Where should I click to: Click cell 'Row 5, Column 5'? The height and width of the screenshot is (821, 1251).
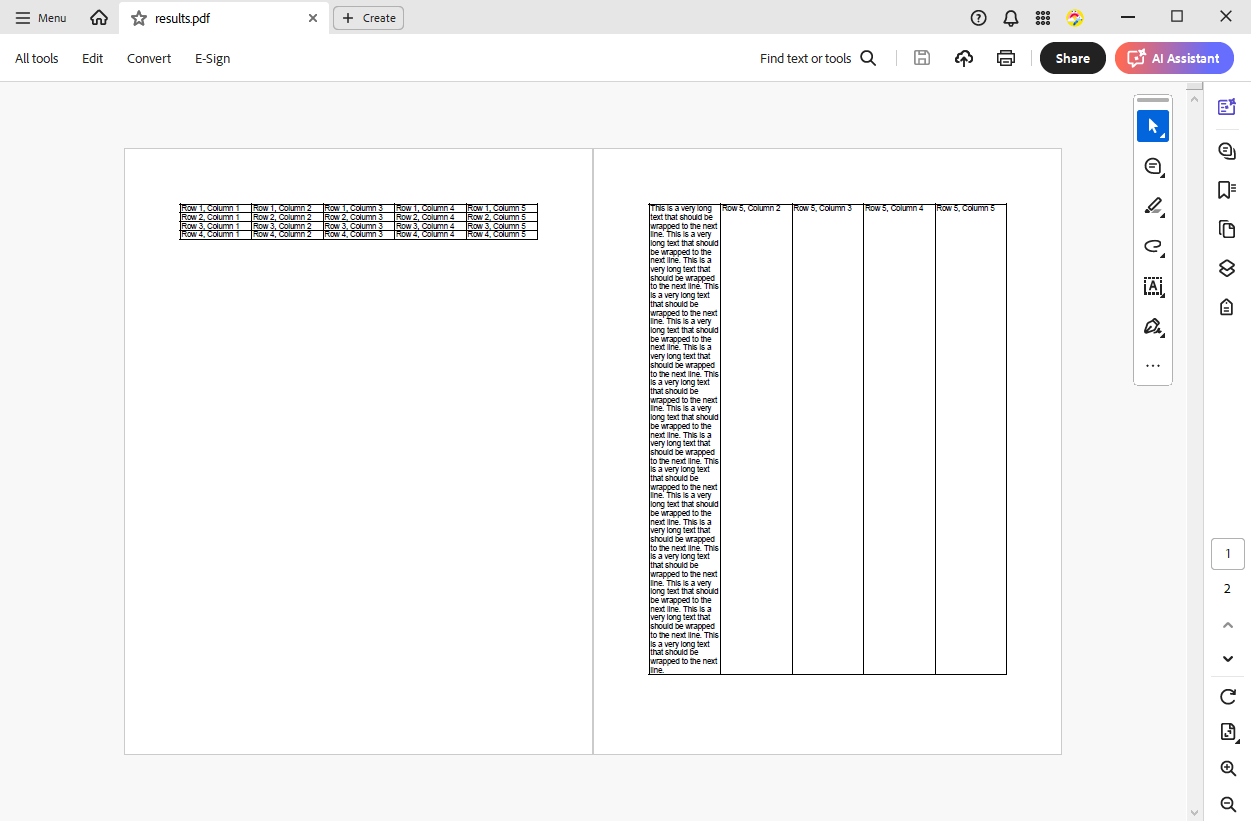pos(971,439)
